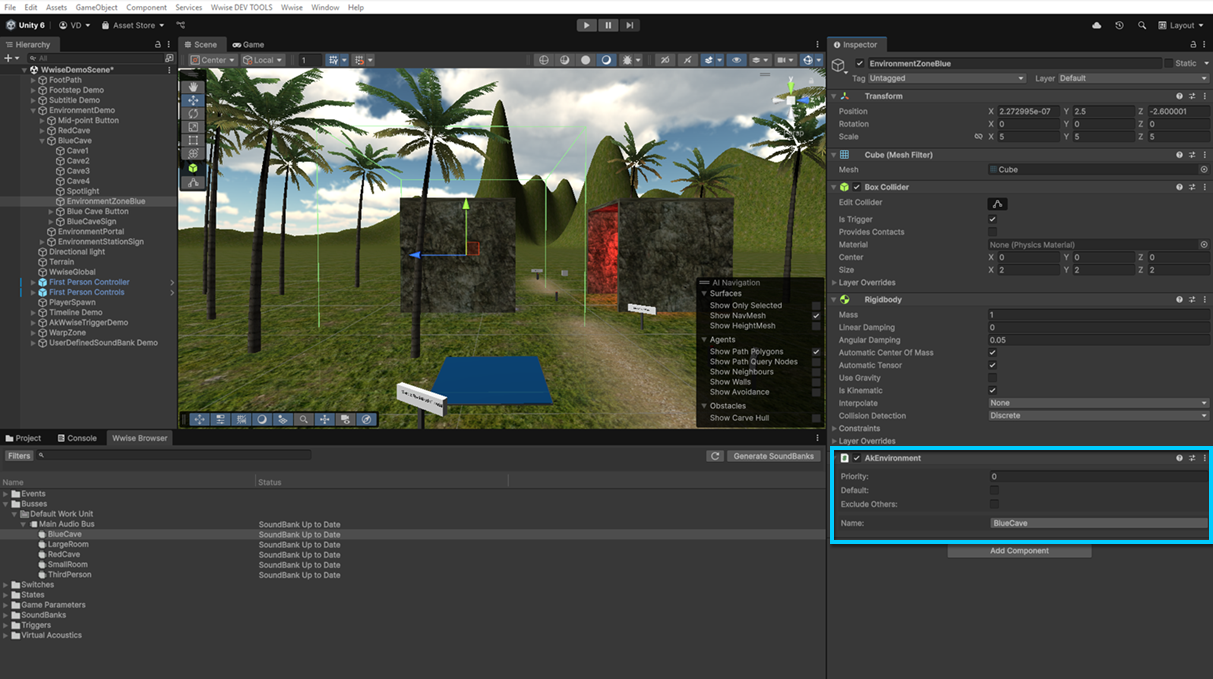Click the Edit Collider icon button
1213x679 pixels.
[997, 203]
